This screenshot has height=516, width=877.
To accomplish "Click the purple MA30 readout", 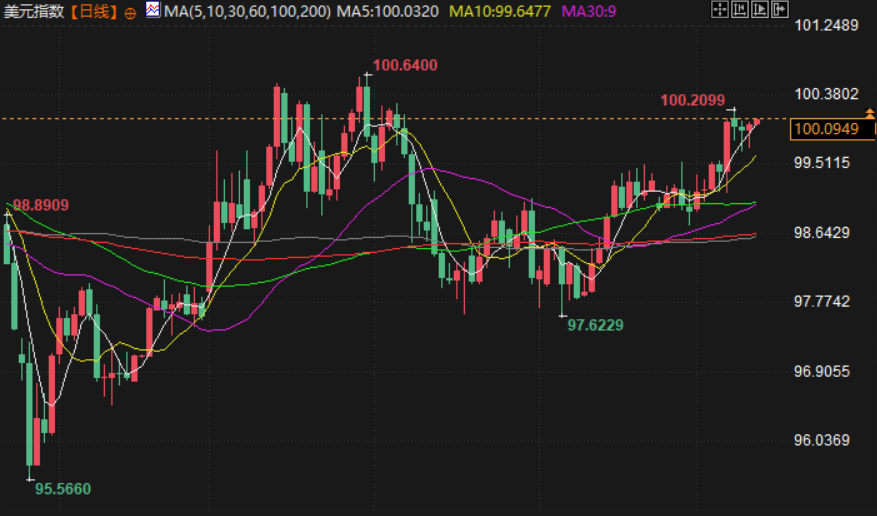I will pos(589,11).
